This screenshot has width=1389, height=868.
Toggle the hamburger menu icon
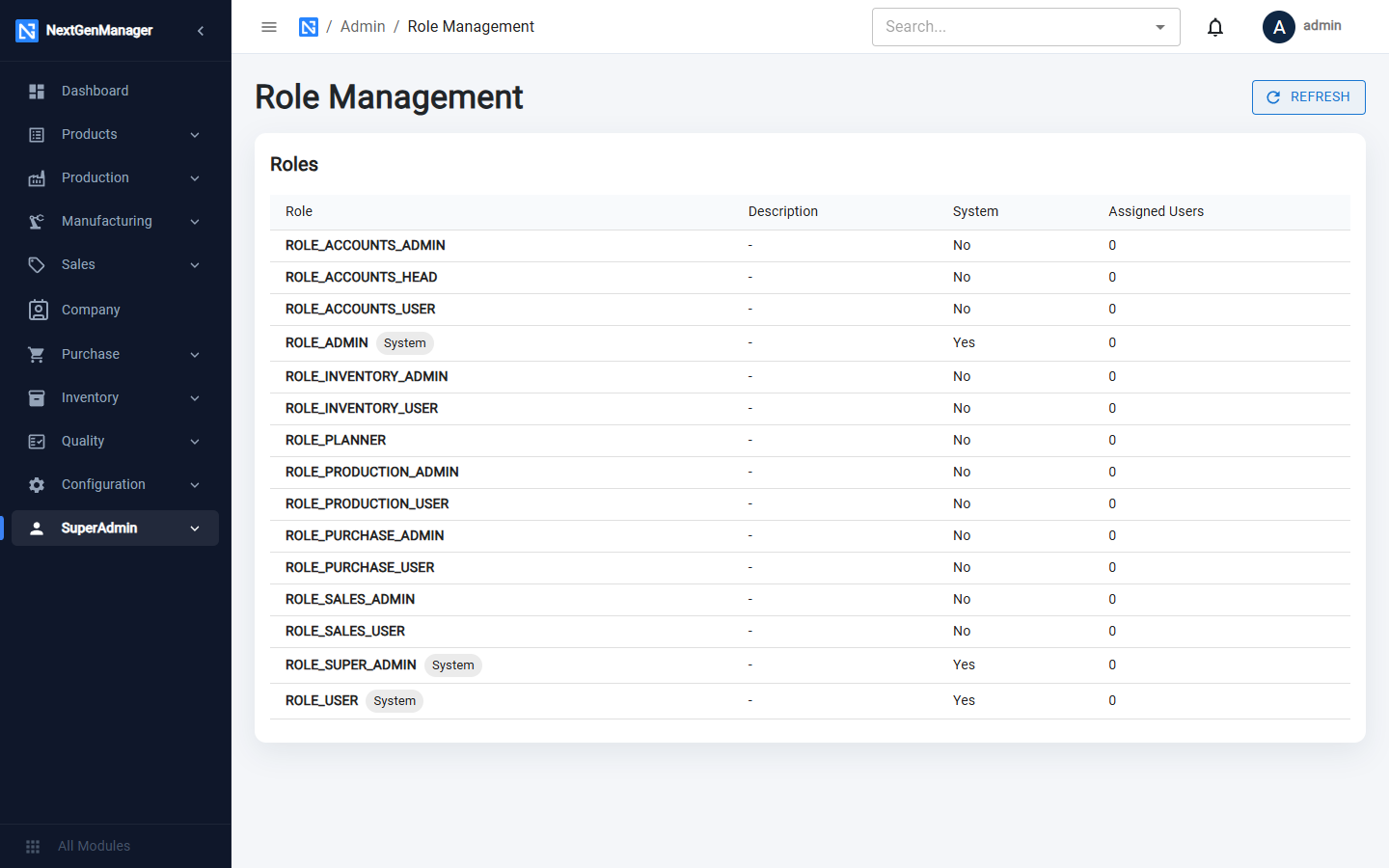pos(269,27)
